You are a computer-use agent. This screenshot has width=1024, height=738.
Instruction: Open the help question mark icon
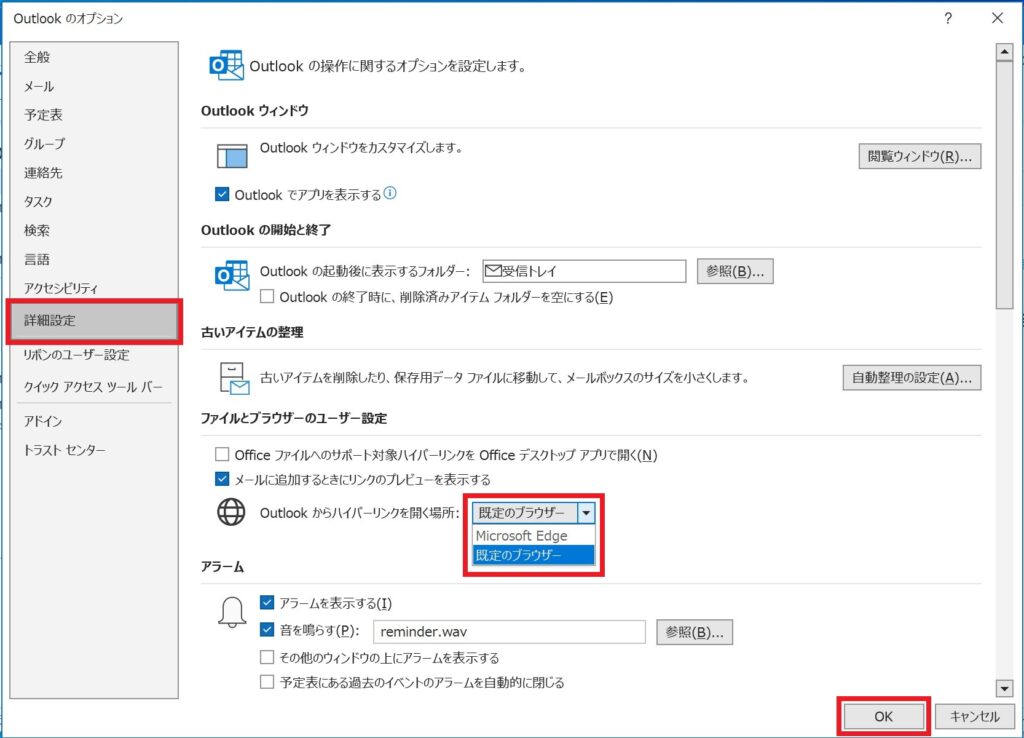948,18
